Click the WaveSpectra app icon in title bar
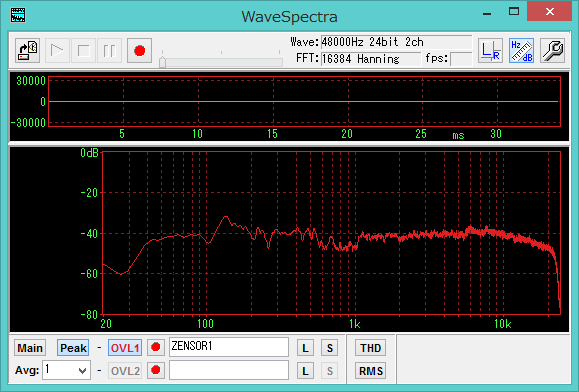This screenshot has width=579, height=392. pyautogui.click(x=18, y=15)
